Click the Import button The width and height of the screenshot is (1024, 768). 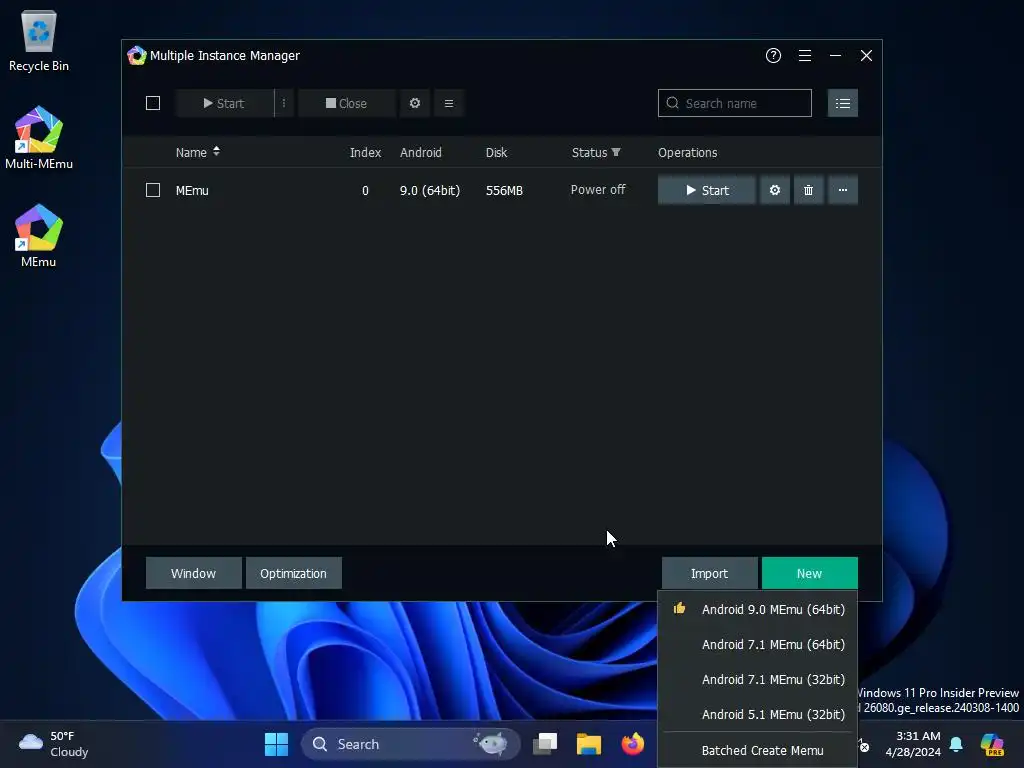[x=709, y=573]
